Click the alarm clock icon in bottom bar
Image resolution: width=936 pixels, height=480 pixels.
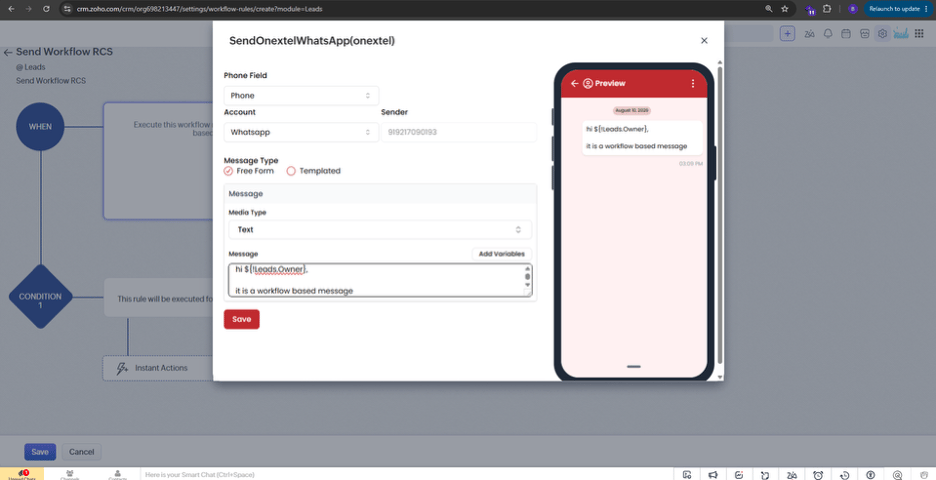pyautogui.click(x=818, y=475)
